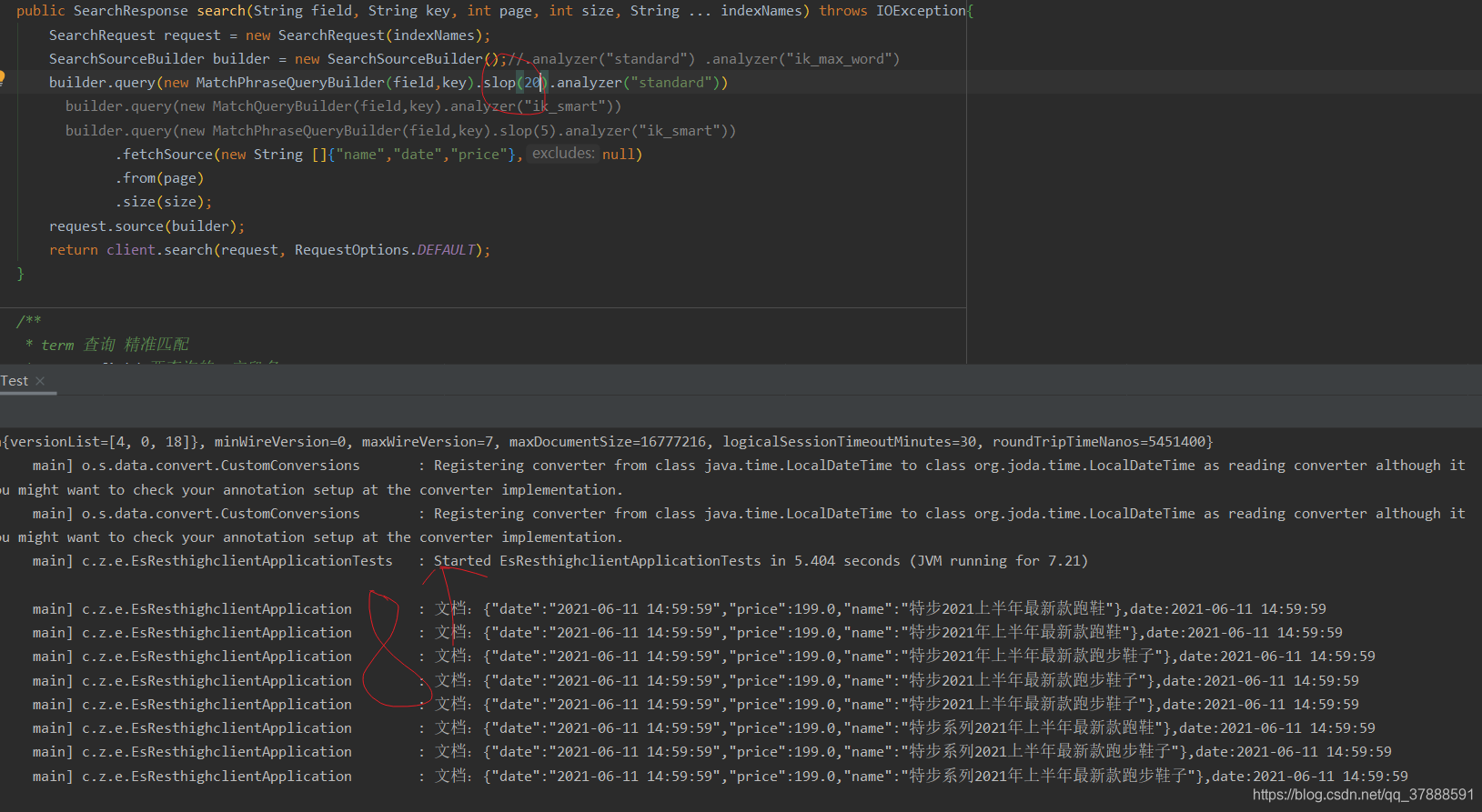The width and height of the screenshot is (1482, 812).
Task: Click result row '特步2021上半年最新款跑鞋'
Action: (679, 608)
